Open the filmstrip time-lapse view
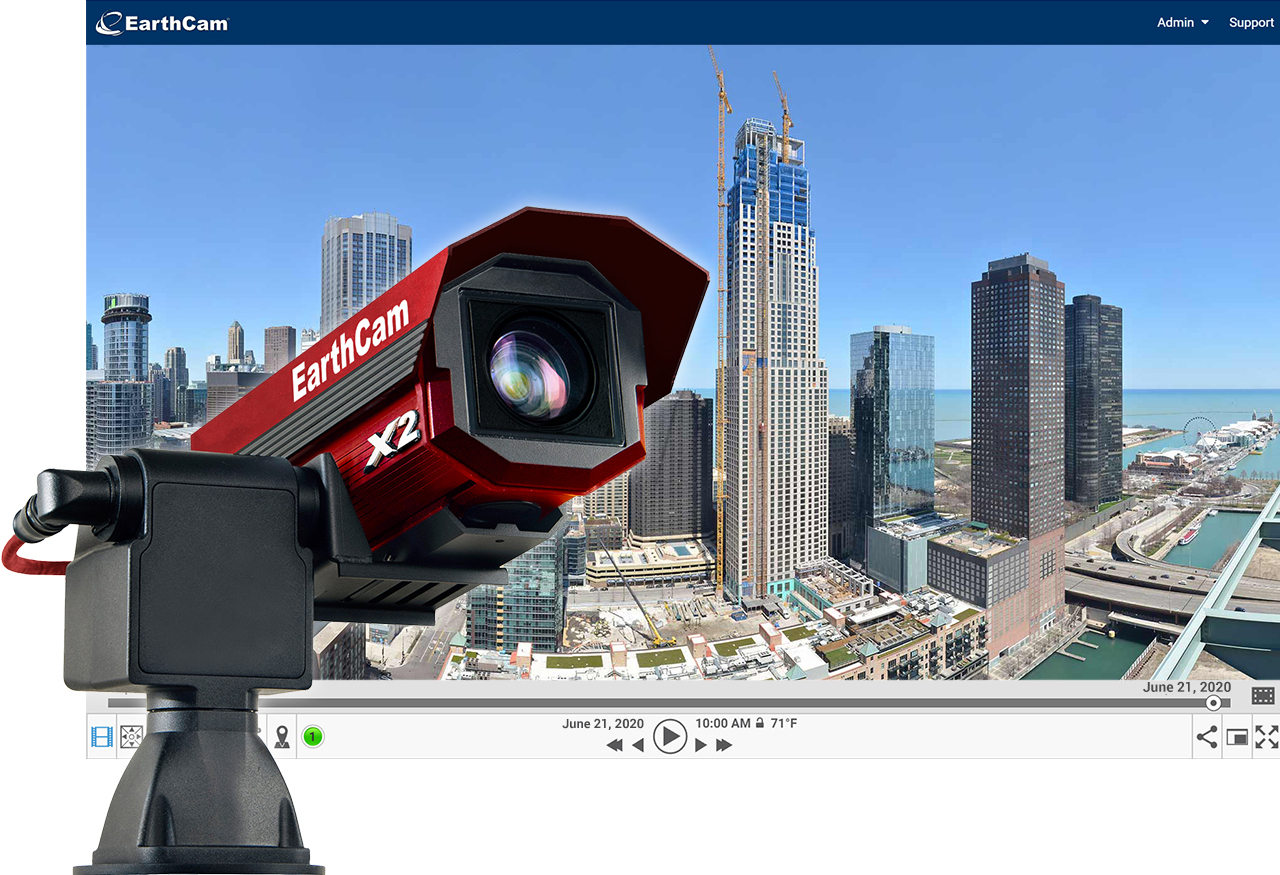 102,738
